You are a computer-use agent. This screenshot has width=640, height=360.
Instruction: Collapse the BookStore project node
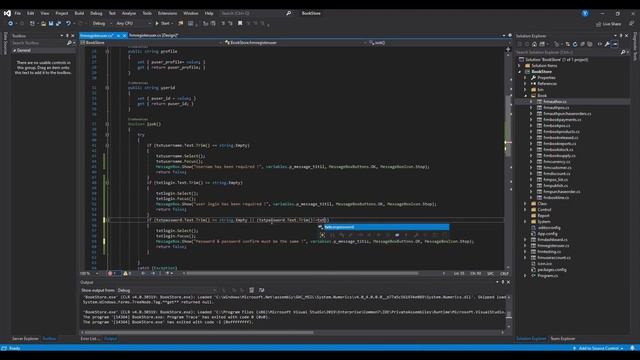click(520, 71)
